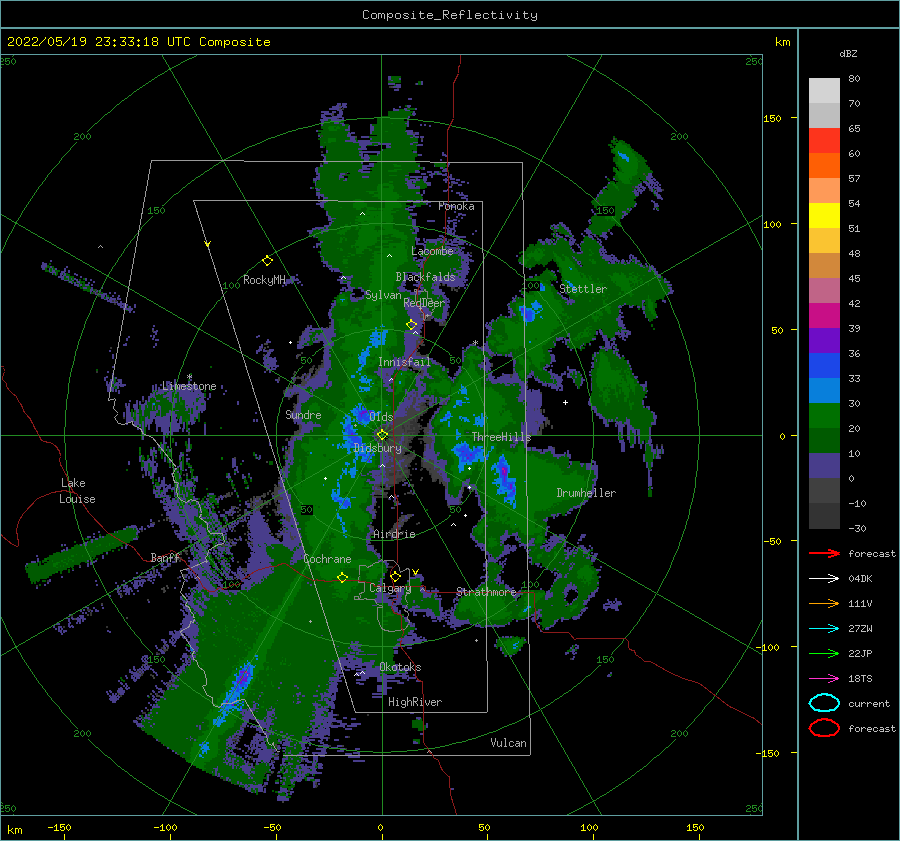The image size is (900, 841).
Task: Click the yellow diamond marker above Calgary
Action: [x=395, y=576]
